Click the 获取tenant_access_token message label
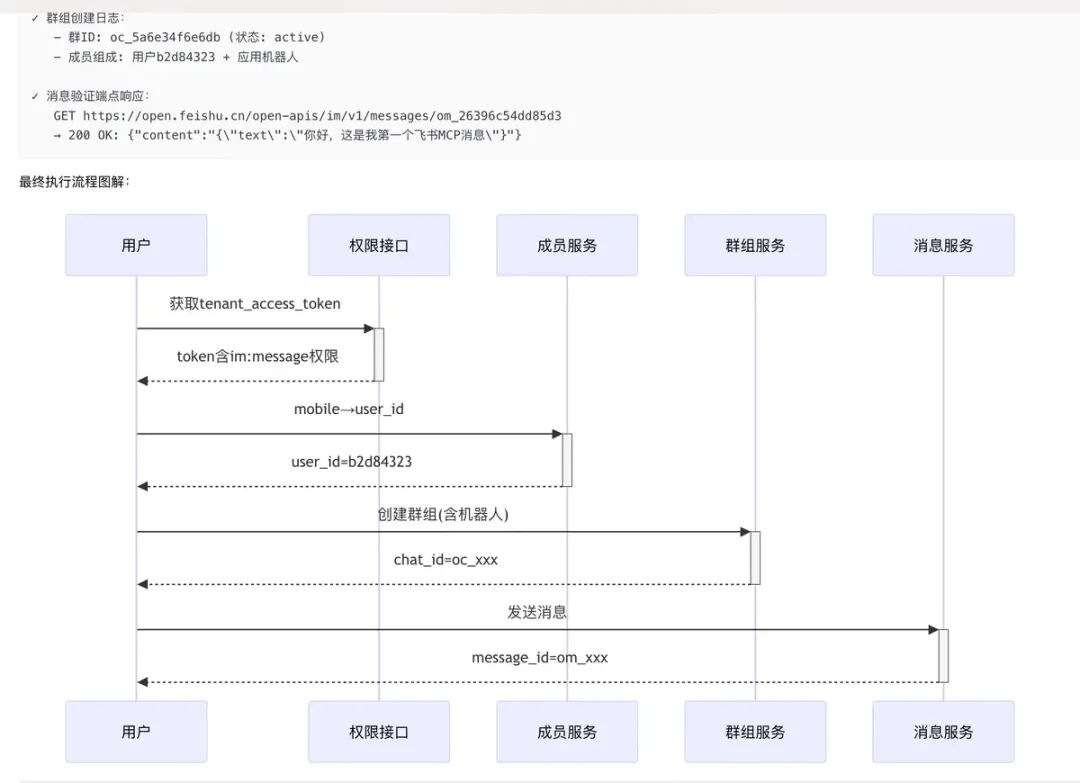This screenshot has width=1080, height=783. [x=255, y=304]
